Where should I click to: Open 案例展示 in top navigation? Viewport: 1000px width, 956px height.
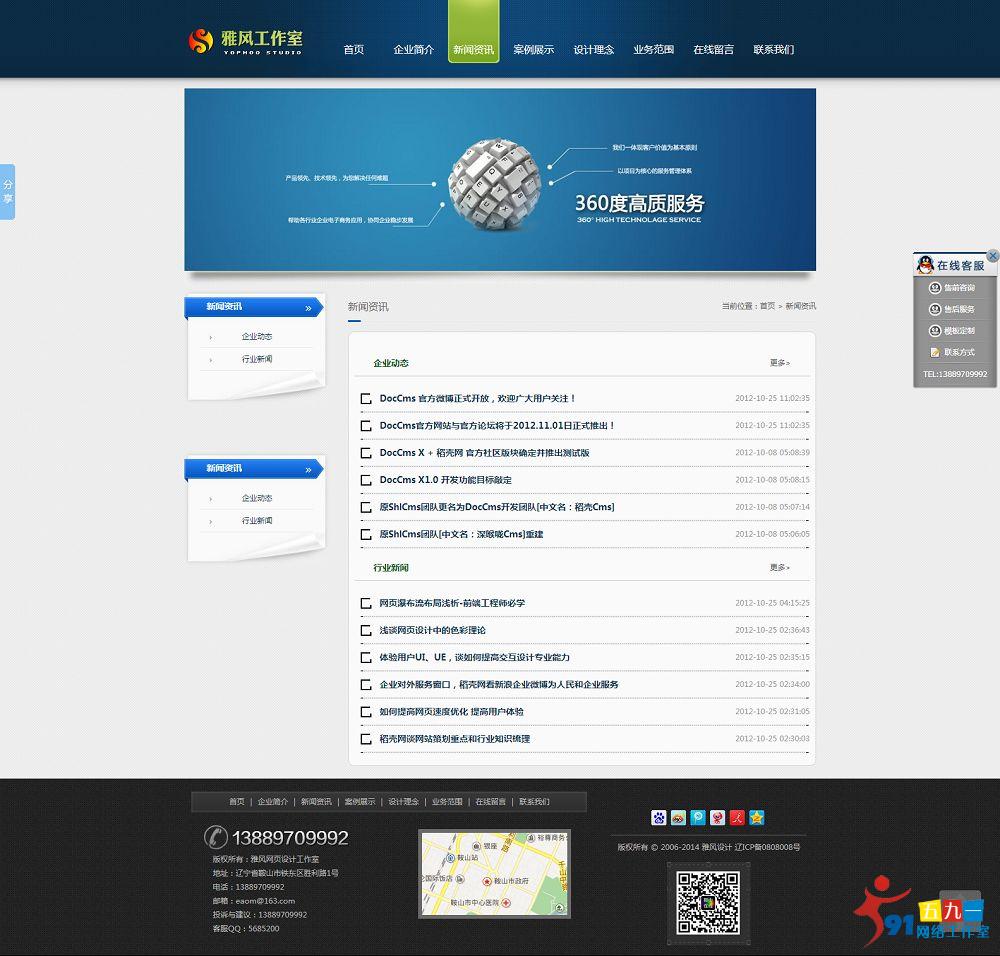(x=533, y=50)
